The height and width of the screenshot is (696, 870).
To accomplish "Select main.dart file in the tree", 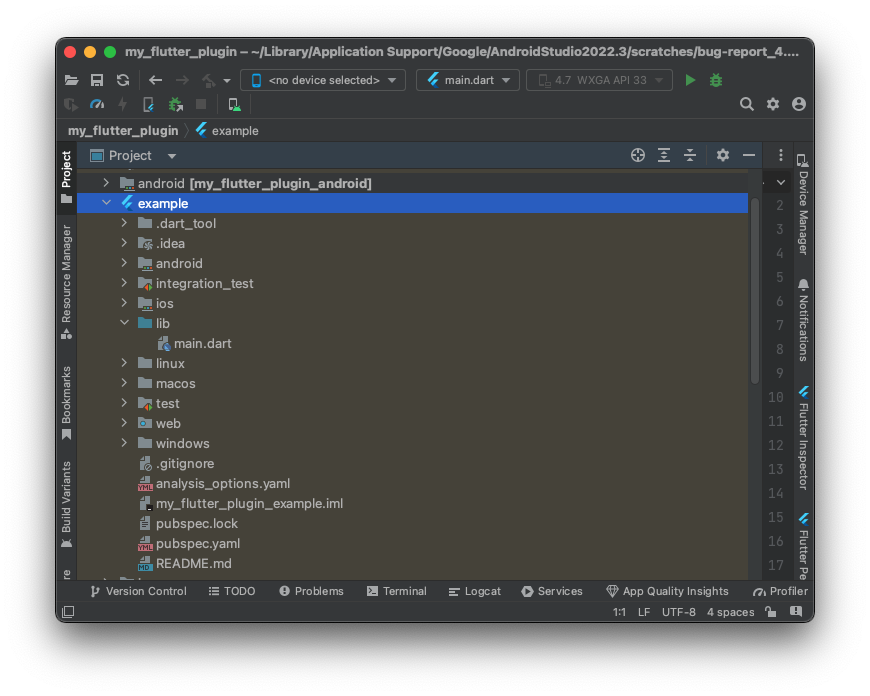I will (x=202, y=343).
